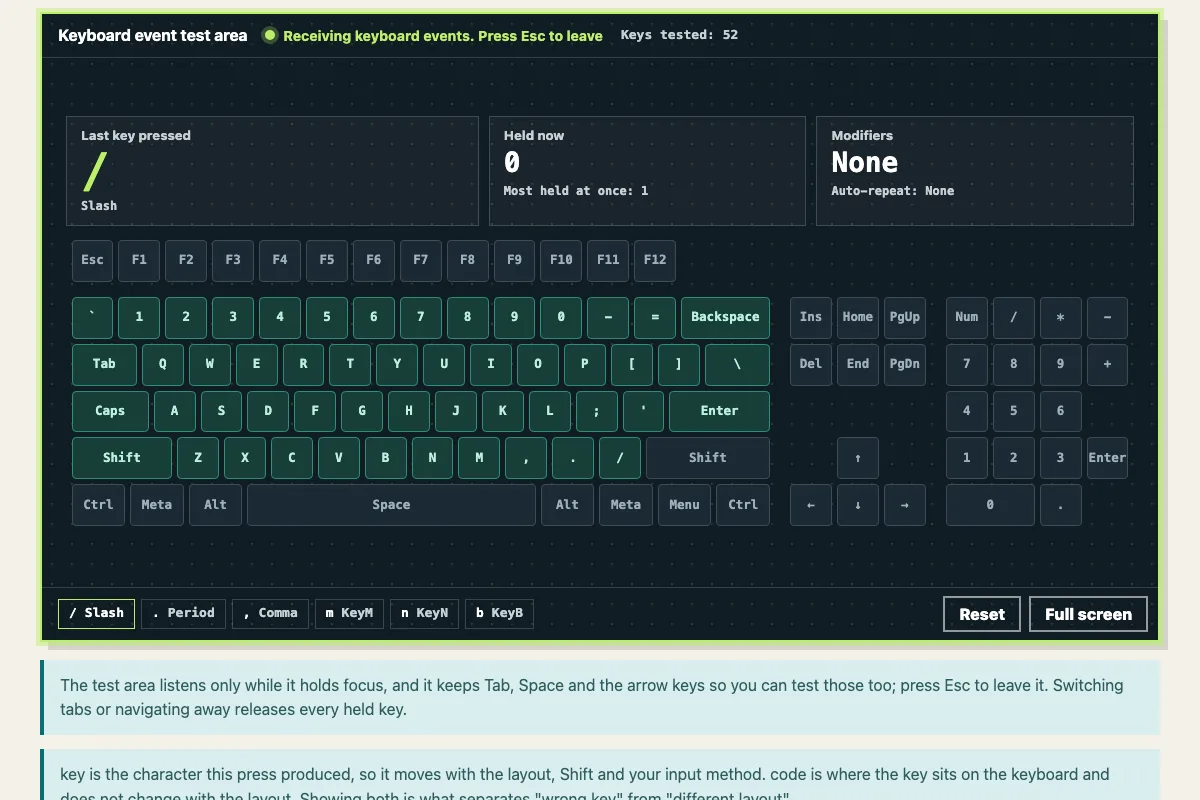Click the numpad plus key
Screen dimensions: 1200x800
pyautogui.click(x=1107, y=364)
